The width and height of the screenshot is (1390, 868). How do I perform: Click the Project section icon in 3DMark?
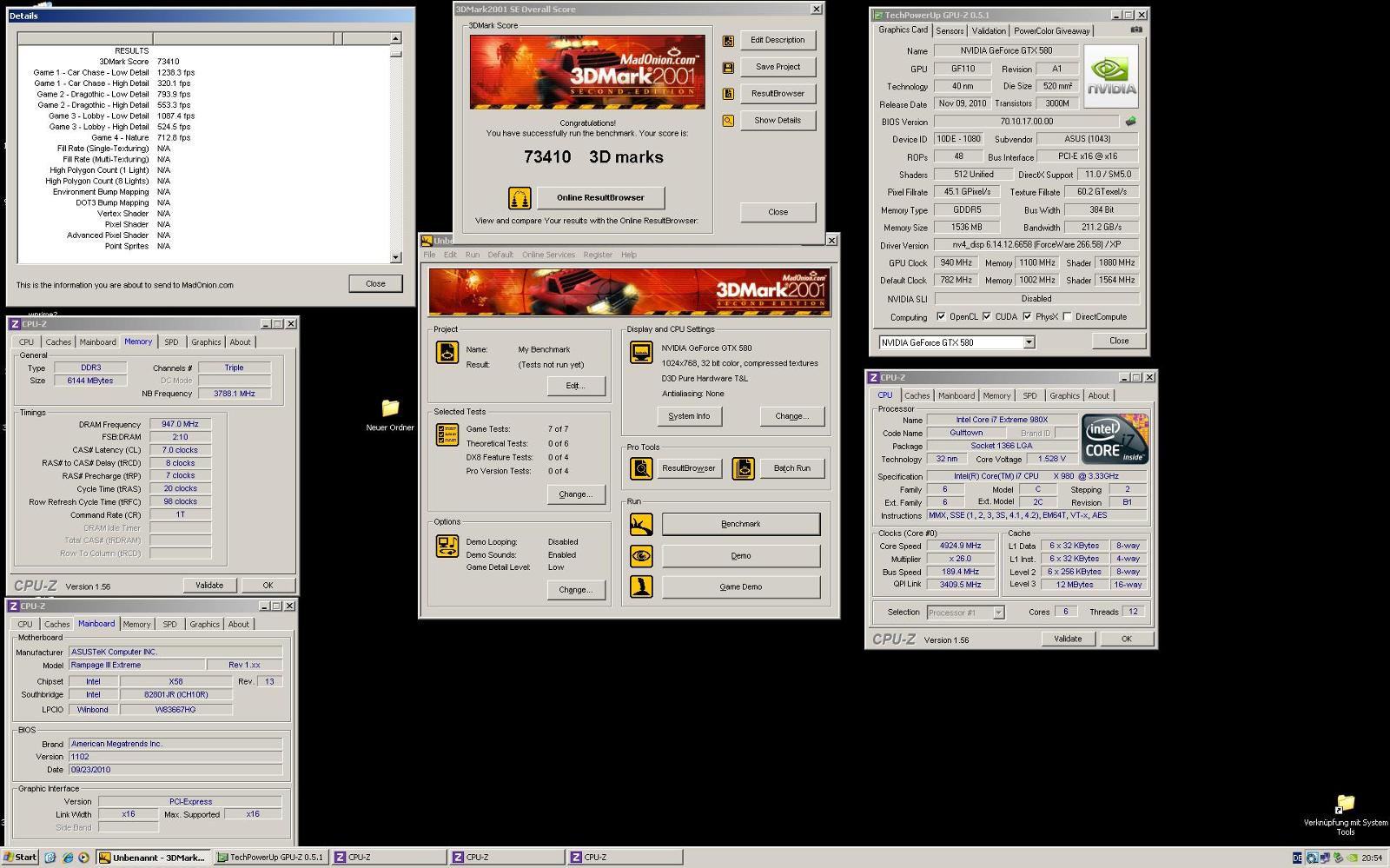447,352
